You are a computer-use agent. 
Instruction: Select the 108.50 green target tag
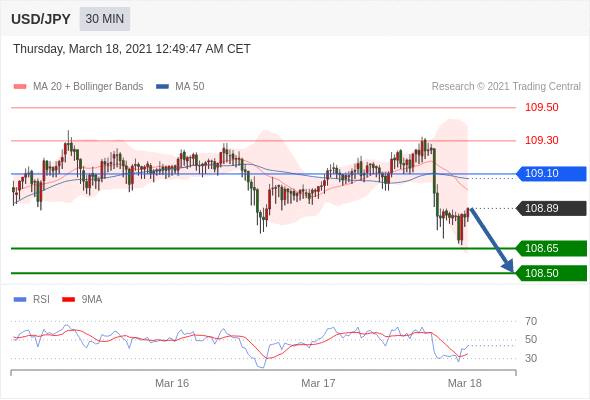pyautogui.click(x=552, y=273)
